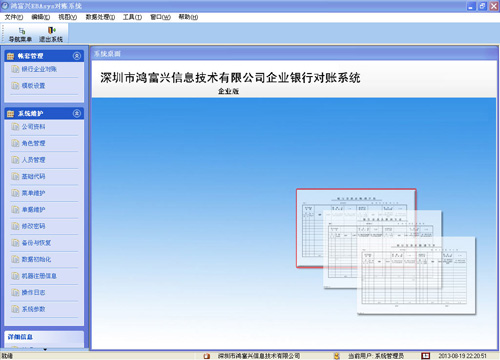
Task: Click the 详细信息 panel header
Action: tap(44, 337)
